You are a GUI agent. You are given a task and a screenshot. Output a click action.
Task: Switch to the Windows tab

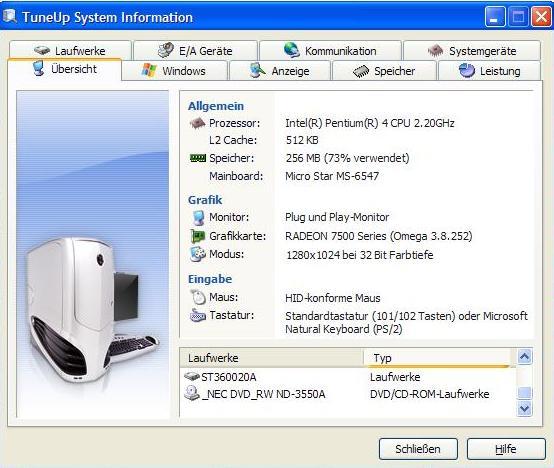pos(174,71)
